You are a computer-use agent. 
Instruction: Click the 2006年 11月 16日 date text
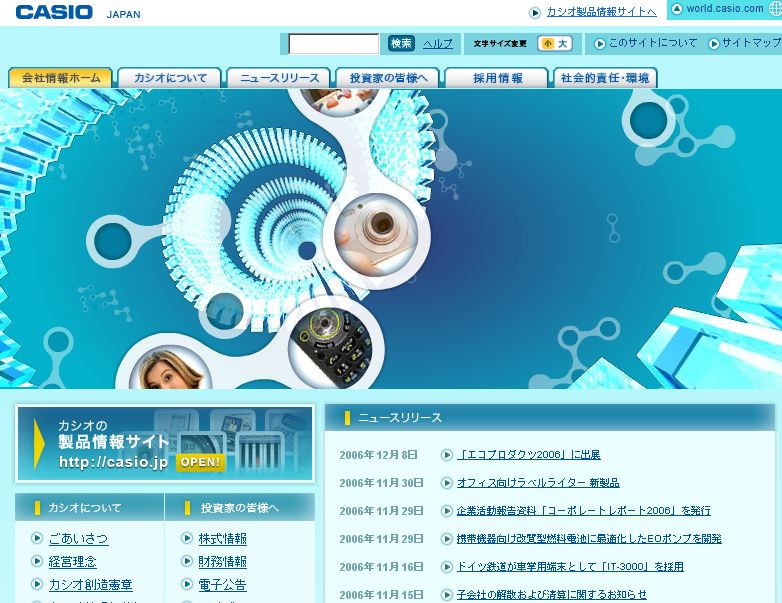tap(382, 567)
